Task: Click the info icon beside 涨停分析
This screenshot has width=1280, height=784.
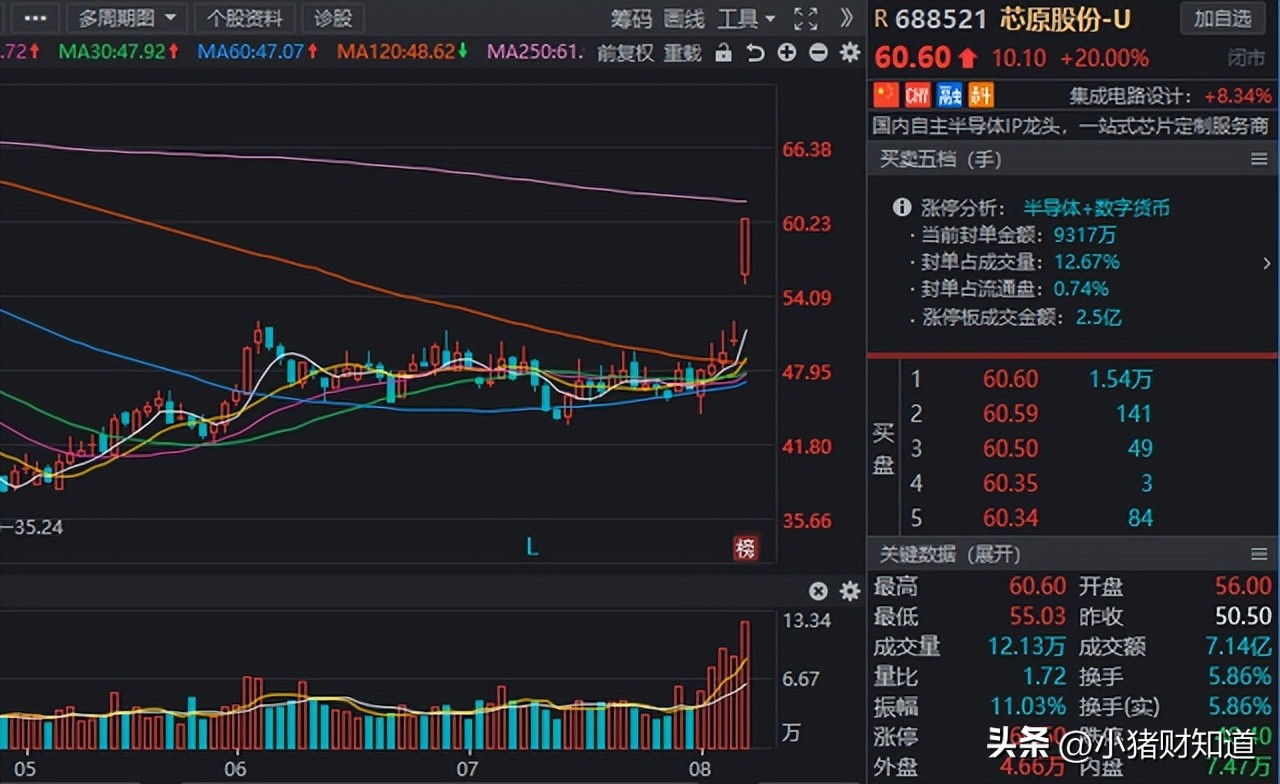Action: (901, 207)
